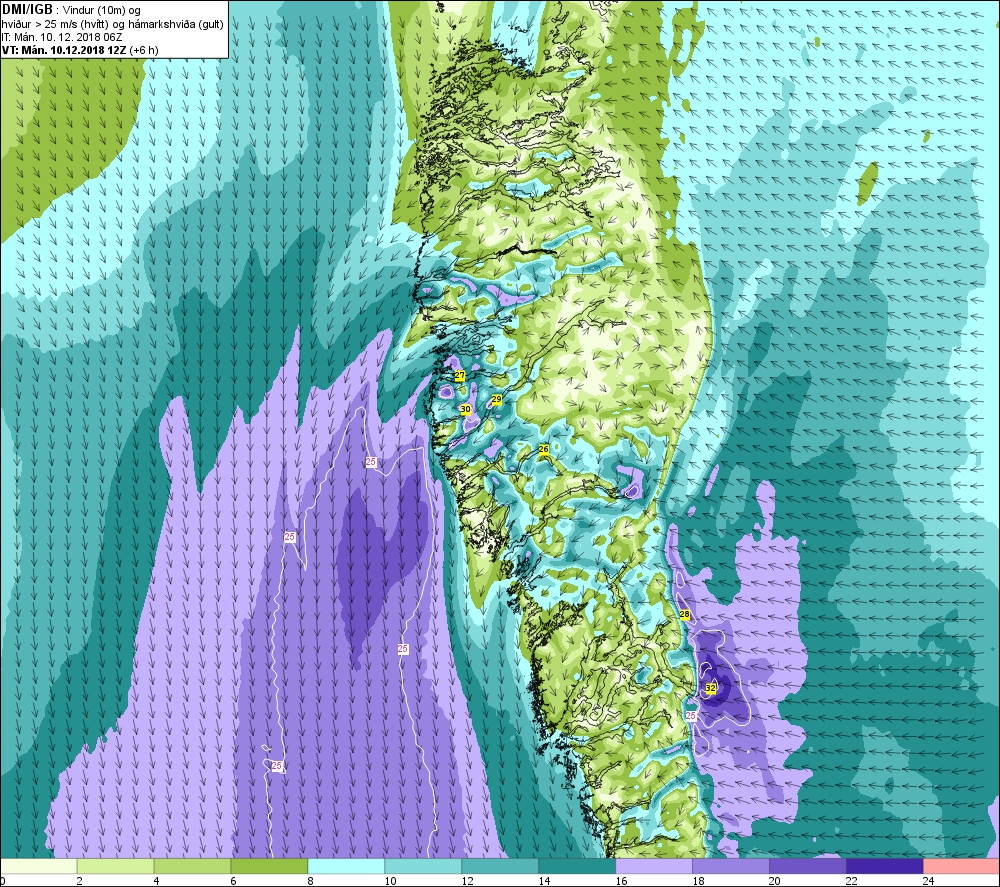1000x887 pixels.
Task: Click the white 25 contour label beside gust 32
Action: click(x=691, y=716)
